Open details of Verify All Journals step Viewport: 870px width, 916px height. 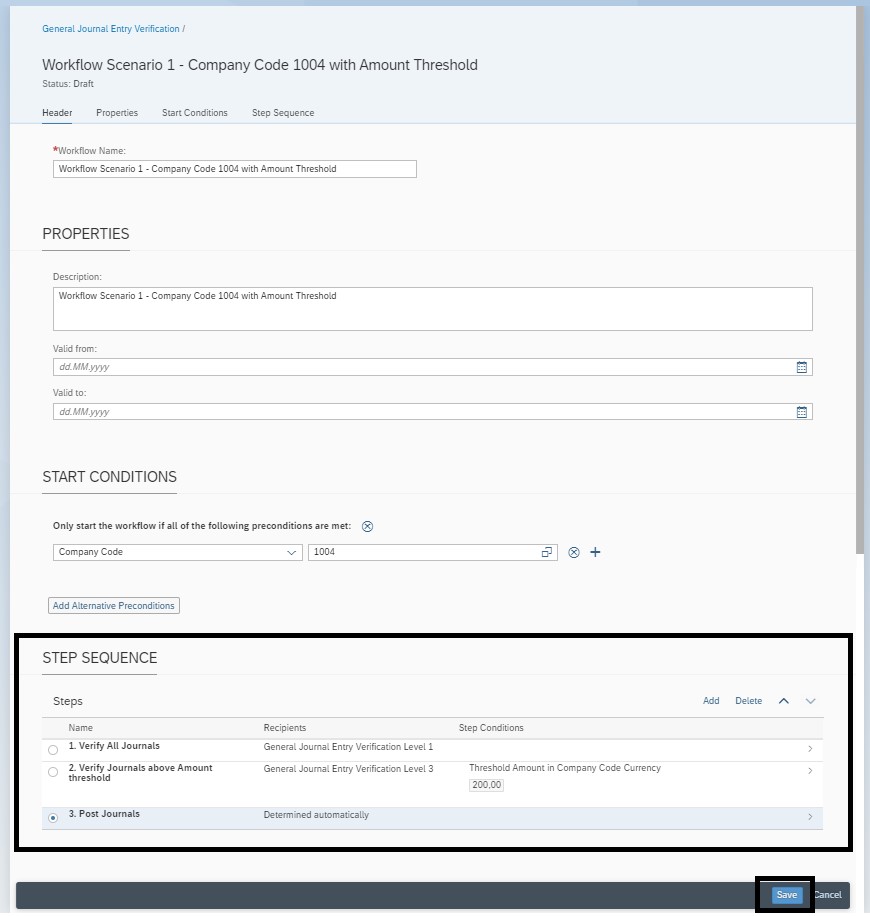click(810, 748)
